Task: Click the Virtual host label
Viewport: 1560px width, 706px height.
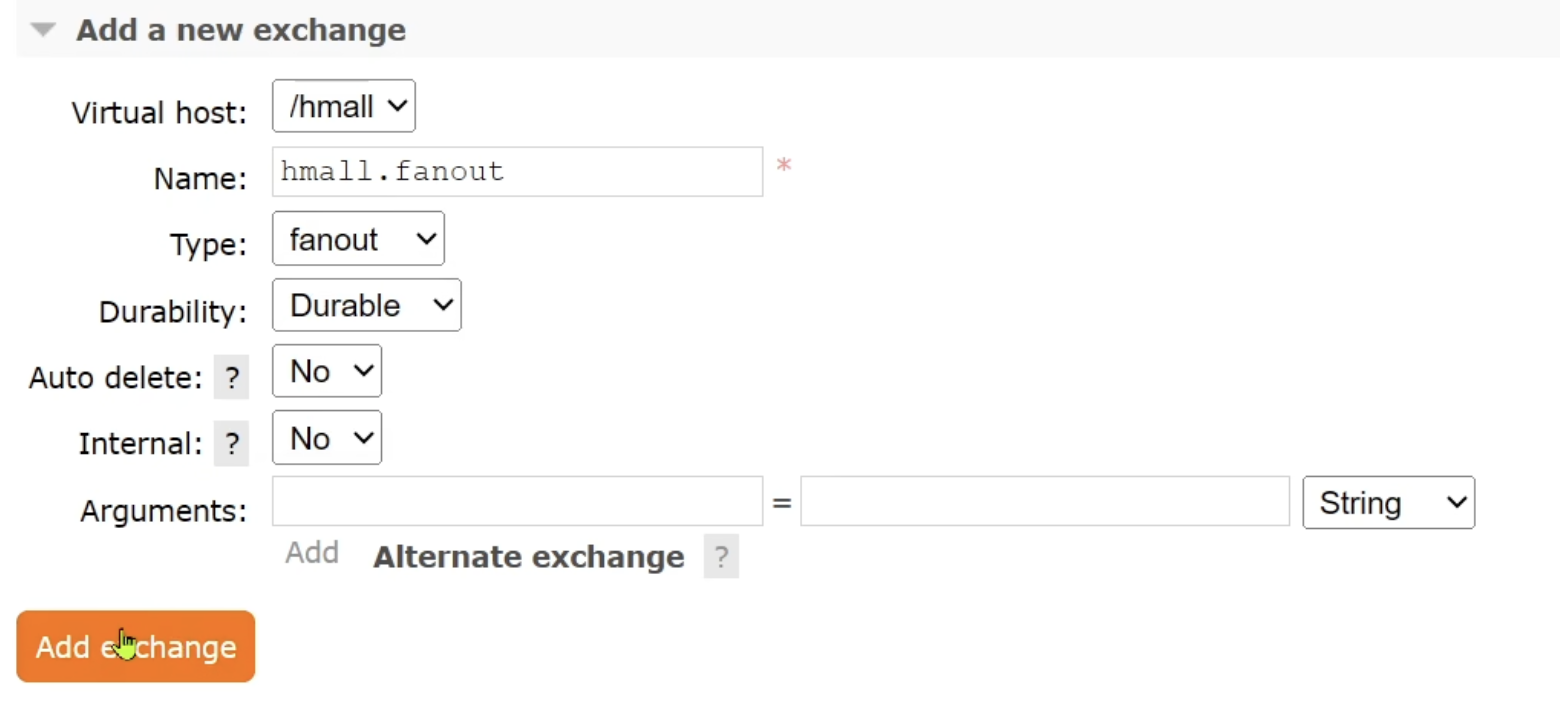Action: click(x=158, y=113)
